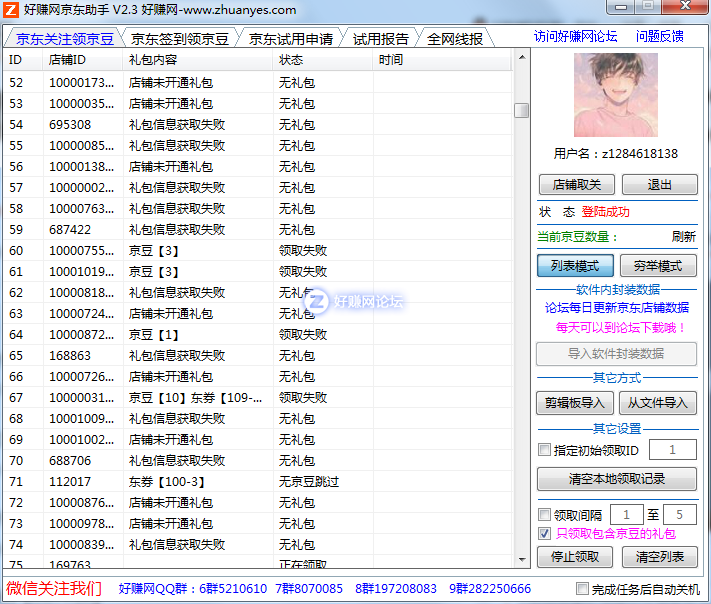Image resolution: width=711 pixels, height=604 pixels.
Task: Click 每天可以到论坛下载哦 text
Action: pos(620,328)
